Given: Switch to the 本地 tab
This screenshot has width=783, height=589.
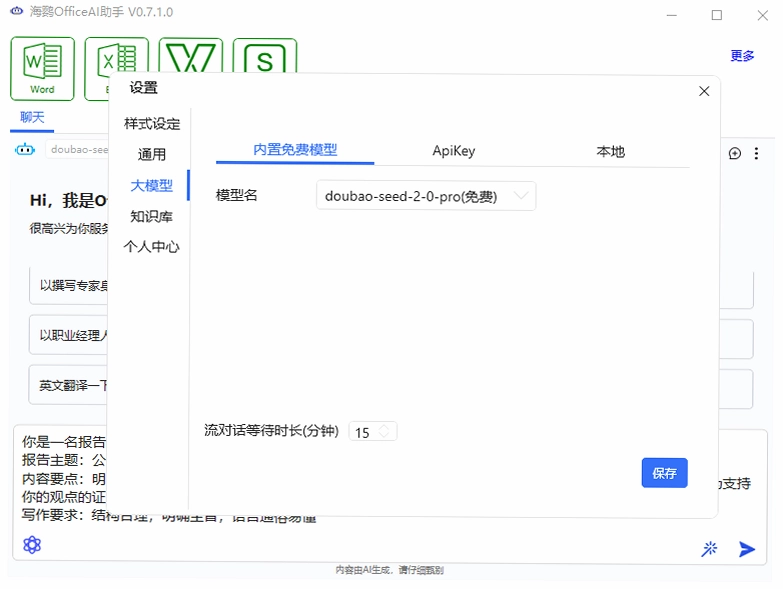Looking at the screenshot, I should (x=610, y=151).
